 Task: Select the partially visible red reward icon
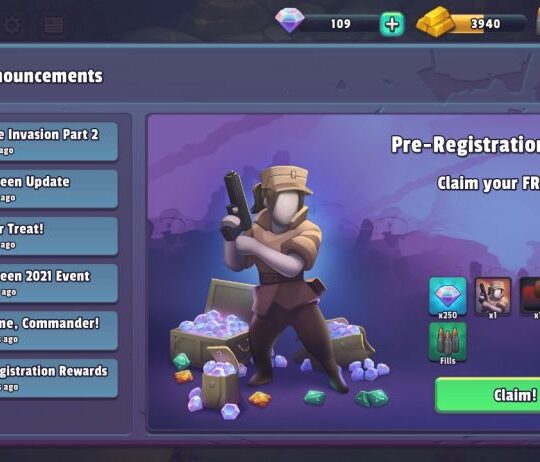pyautogui.click(x=530, y=298)
